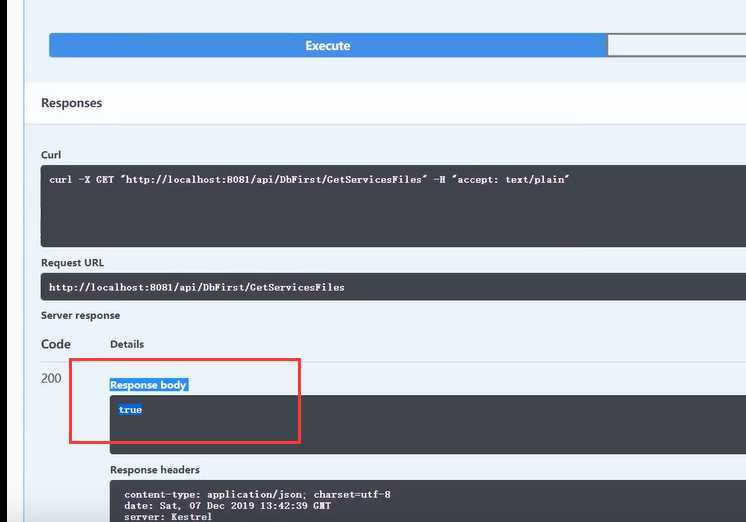Click the Code column header
Viewport: 746px width, 522px height.
pos(56,344)
